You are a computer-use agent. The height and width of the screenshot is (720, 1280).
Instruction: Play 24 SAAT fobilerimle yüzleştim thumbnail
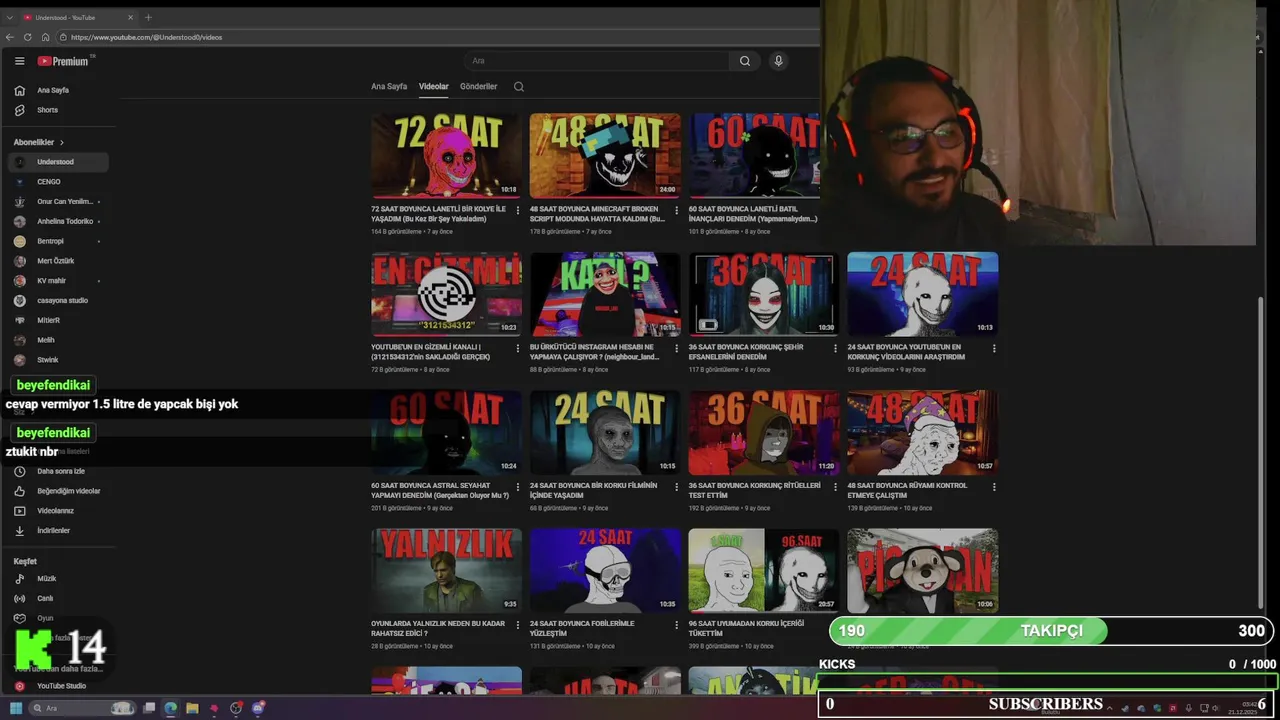coord(605,571)
